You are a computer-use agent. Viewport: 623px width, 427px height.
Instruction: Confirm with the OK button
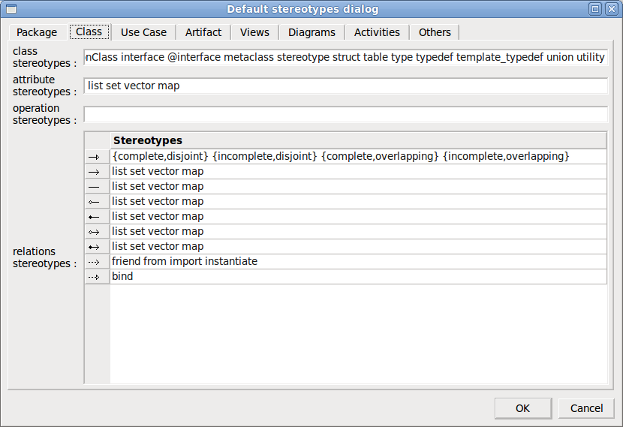pos(522,407)
